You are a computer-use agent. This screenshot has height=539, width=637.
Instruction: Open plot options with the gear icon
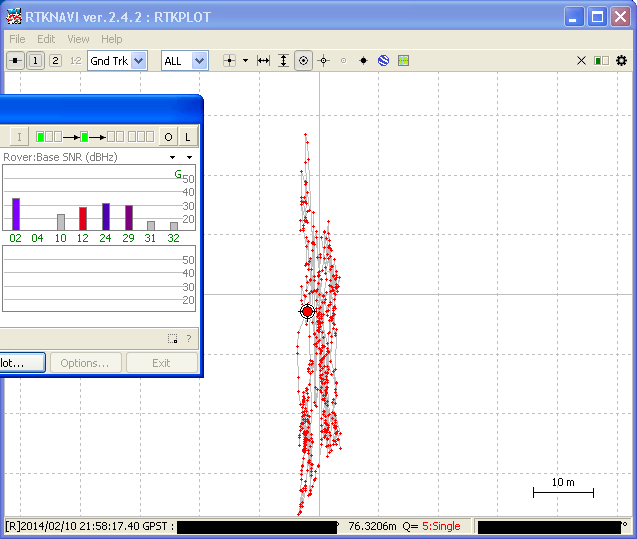point(621,61)
